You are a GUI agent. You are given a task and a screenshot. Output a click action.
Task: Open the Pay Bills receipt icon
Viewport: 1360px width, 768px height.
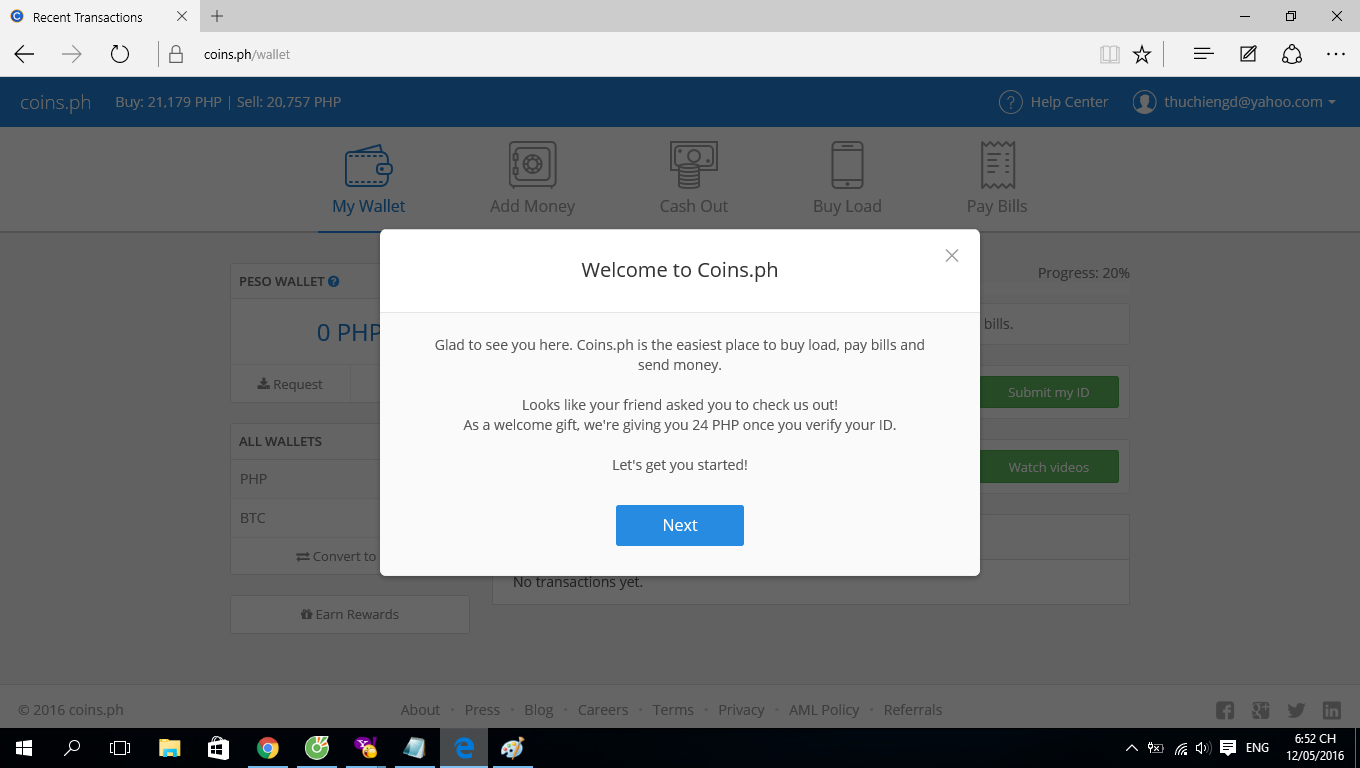pos(997,165)
